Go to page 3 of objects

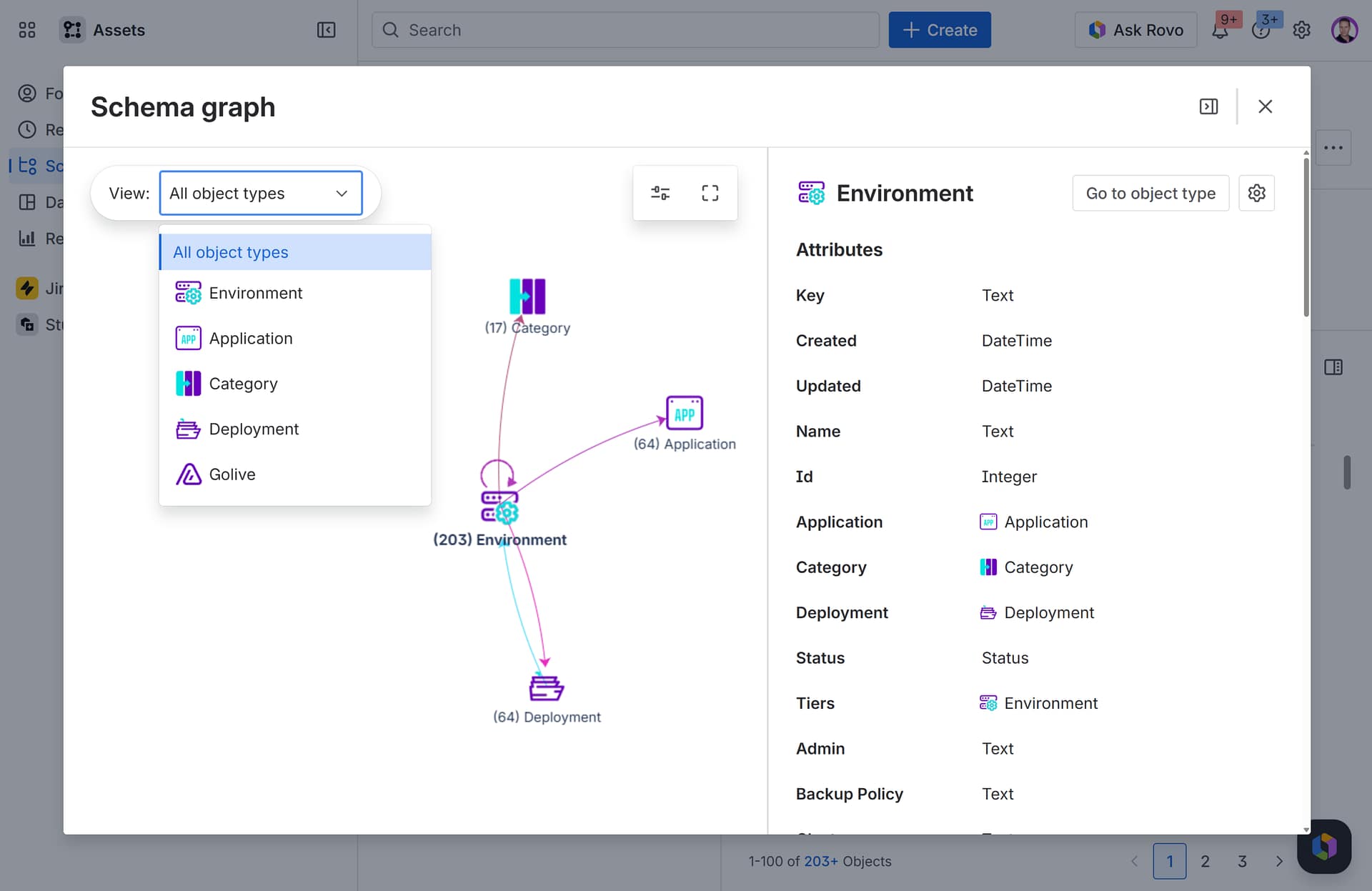pyautogui.click(x=1242, y=861)
